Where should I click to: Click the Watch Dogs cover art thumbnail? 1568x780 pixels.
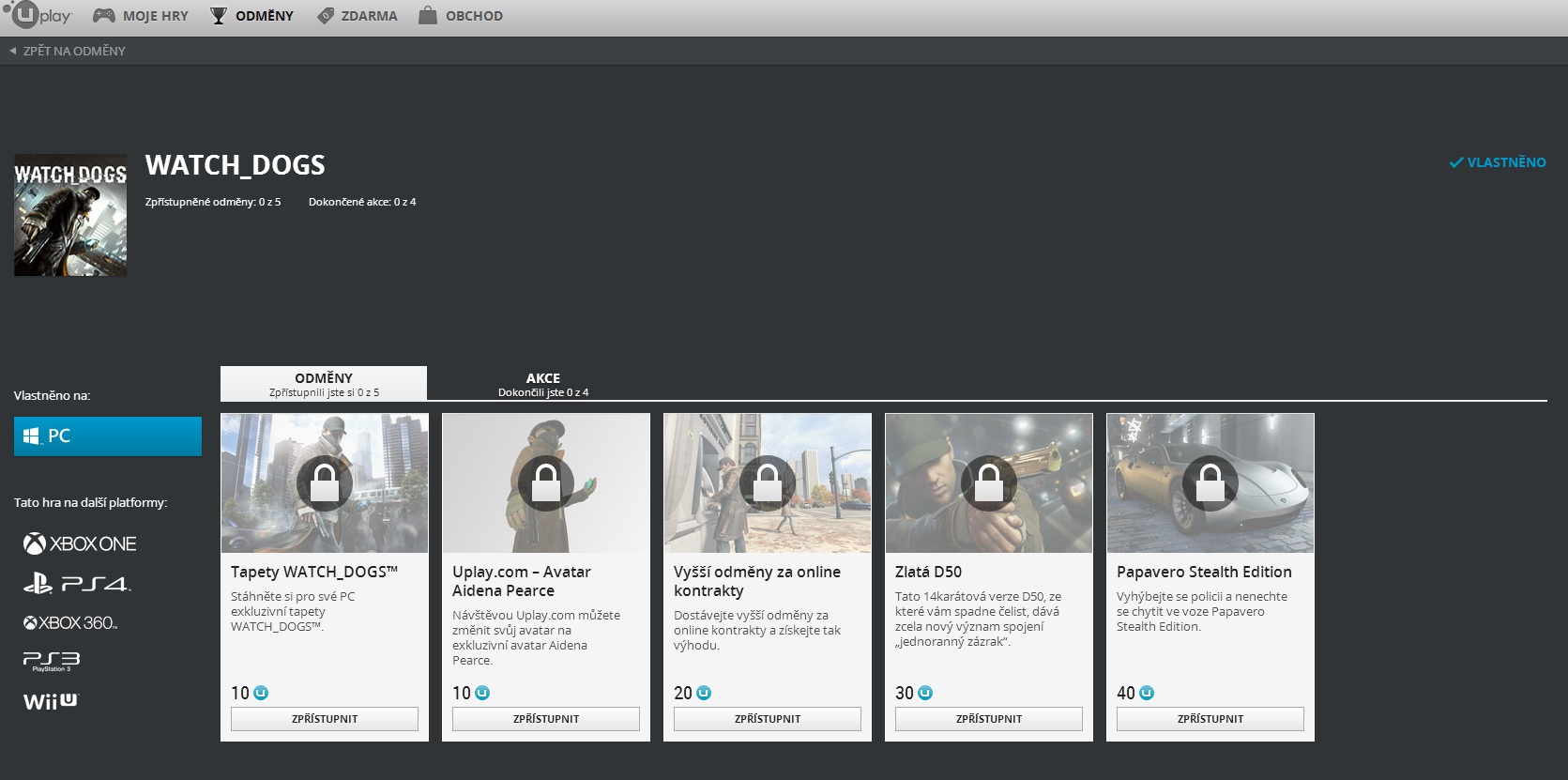[x=70, y=215]
